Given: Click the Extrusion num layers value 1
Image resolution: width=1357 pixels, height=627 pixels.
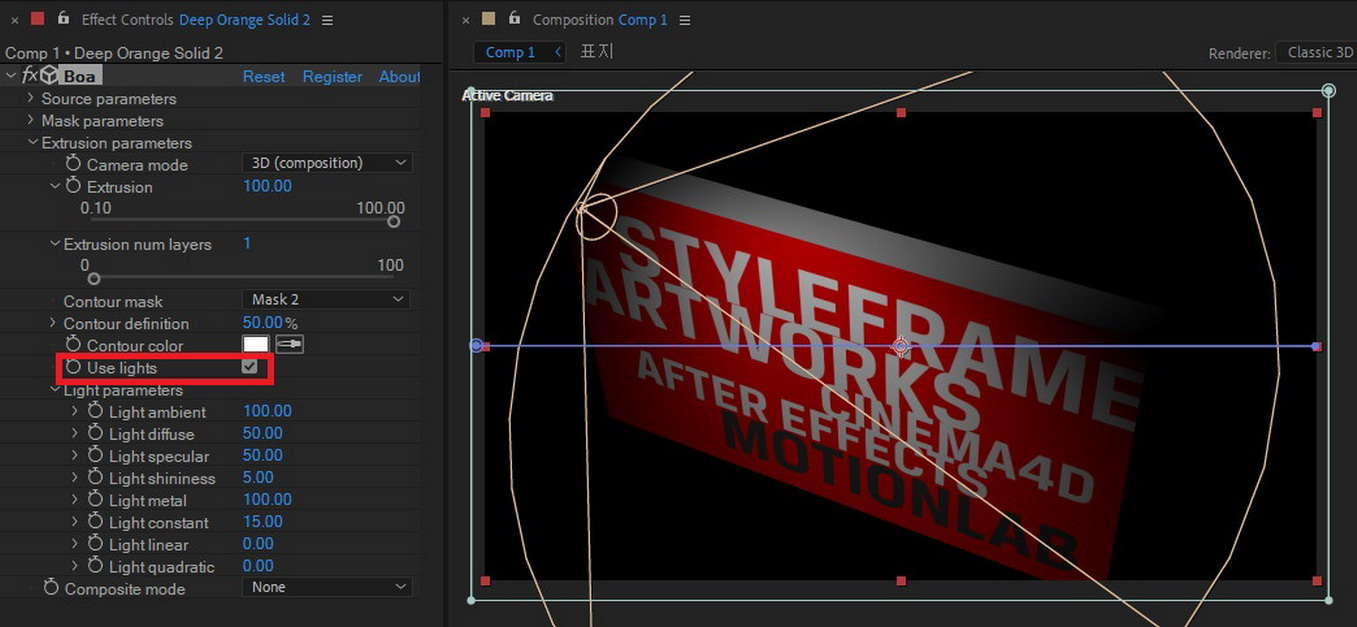Looking at the screenshot, I should (x=247, y=243).
